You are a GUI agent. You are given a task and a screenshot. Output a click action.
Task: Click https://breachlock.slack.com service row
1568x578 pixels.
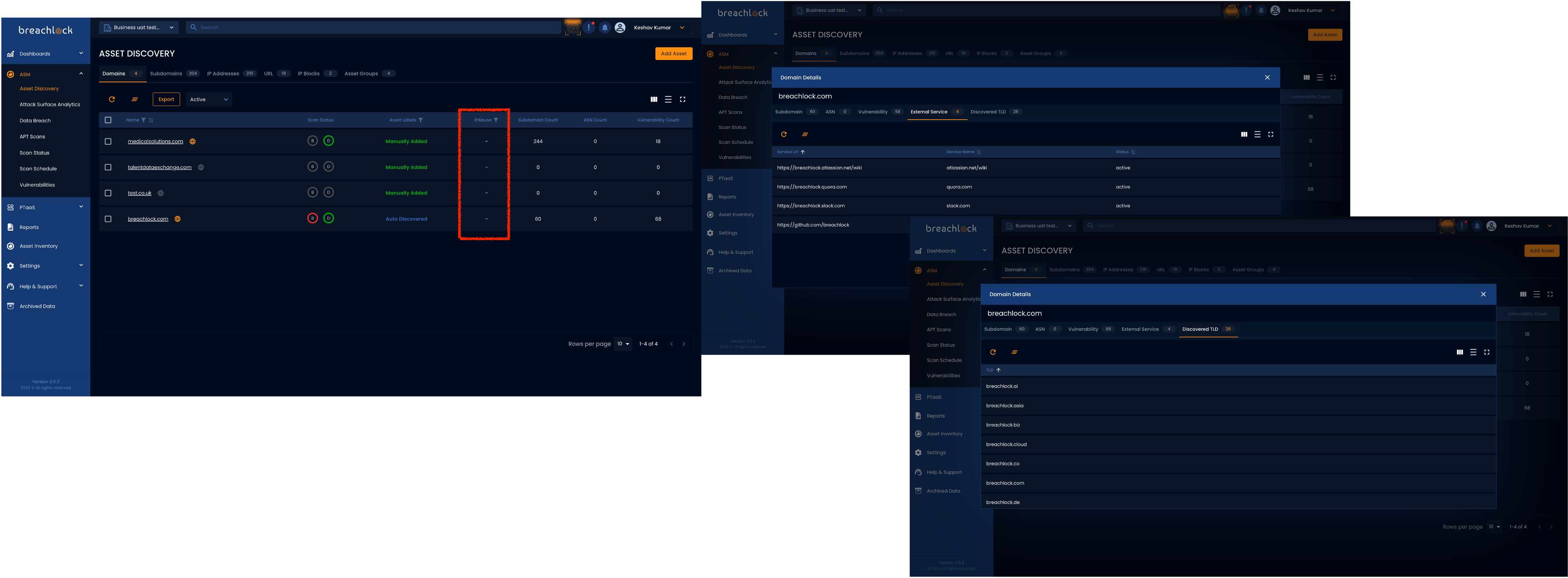point(1026,206)
